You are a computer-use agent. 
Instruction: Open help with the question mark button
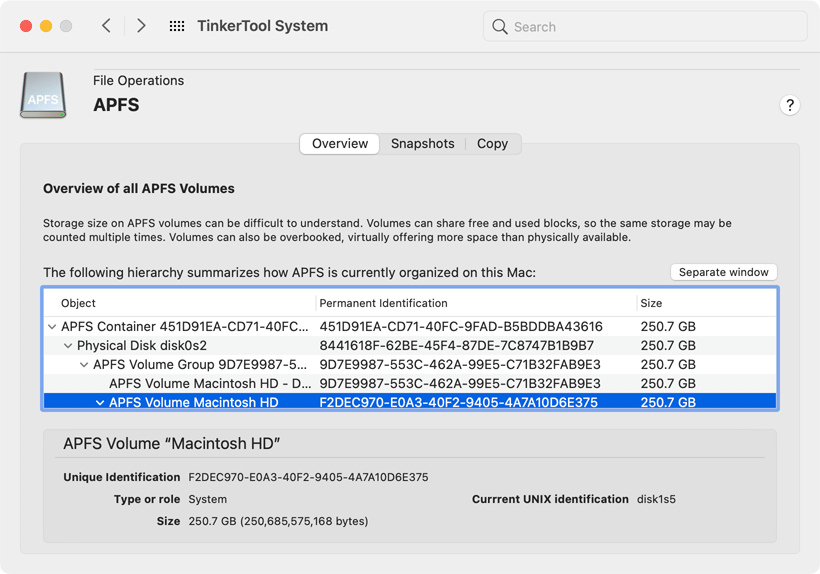click(790, 105)
